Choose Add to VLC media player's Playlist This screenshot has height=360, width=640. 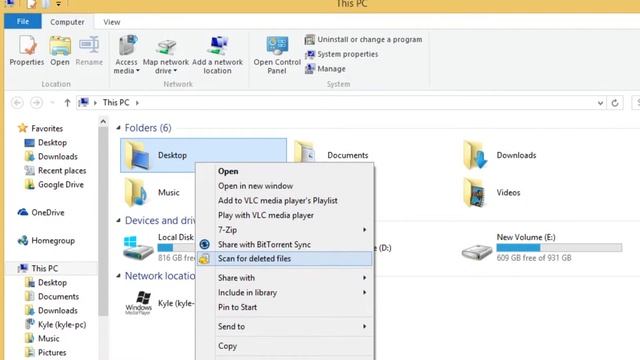[284, 200]
